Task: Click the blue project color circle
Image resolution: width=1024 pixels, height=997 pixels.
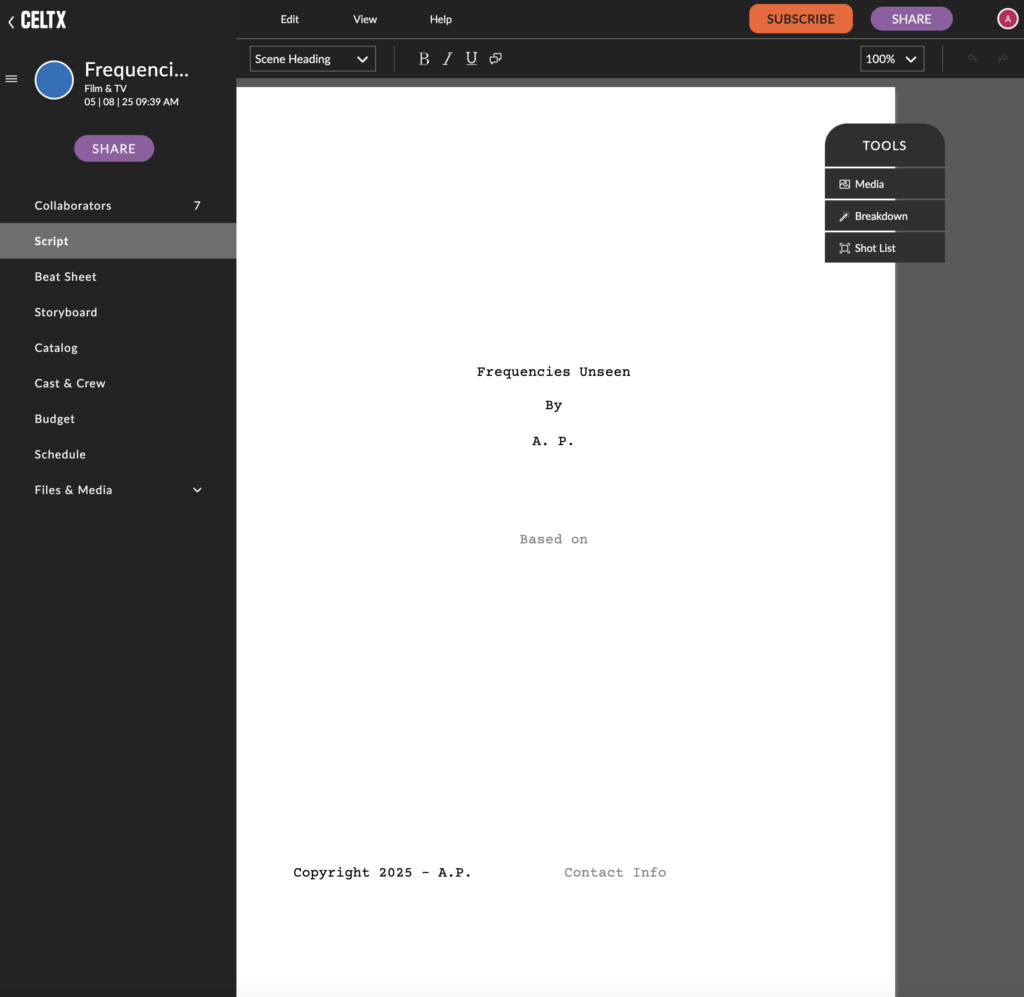Action: [x=54, y=80]
